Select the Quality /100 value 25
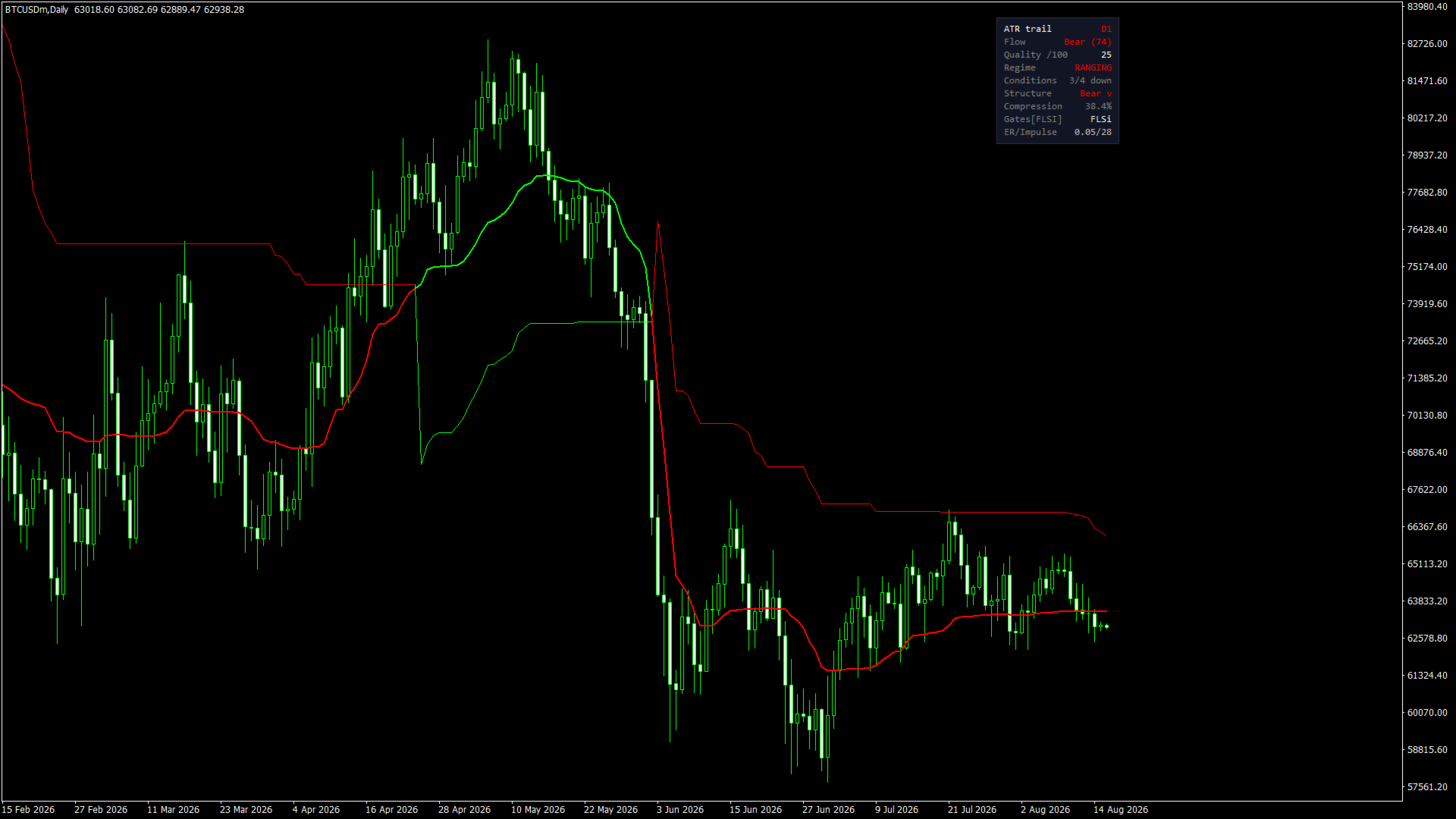1456x819 pixels. [x=1106, y=55]
